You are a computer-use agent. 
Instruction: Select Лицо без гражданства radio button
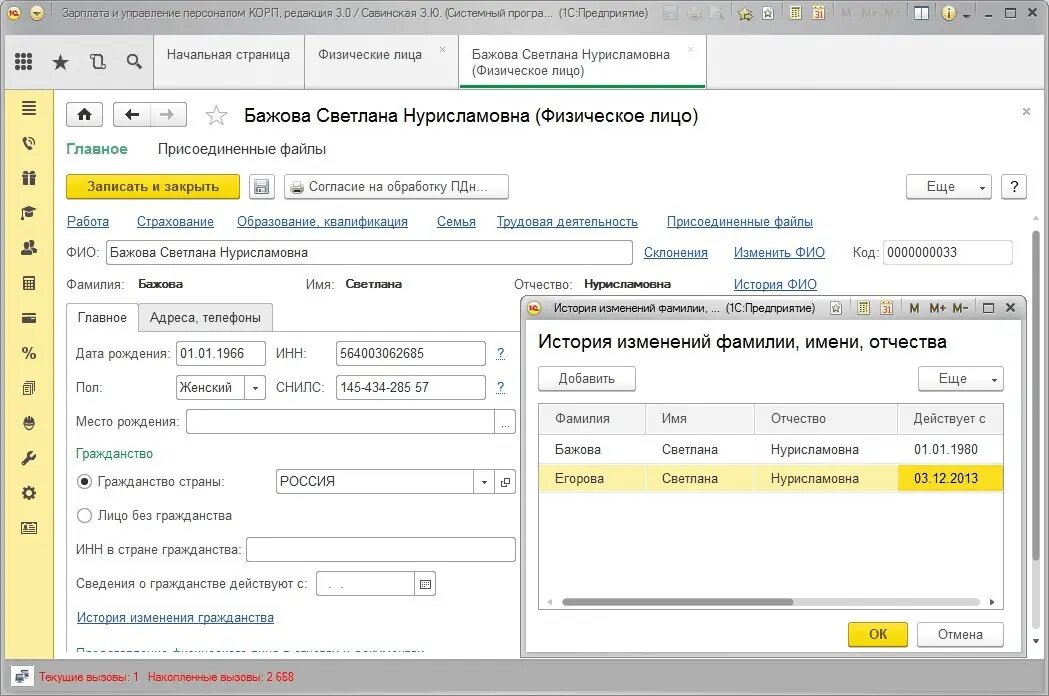pyautogui.click(x=84, y=515)
